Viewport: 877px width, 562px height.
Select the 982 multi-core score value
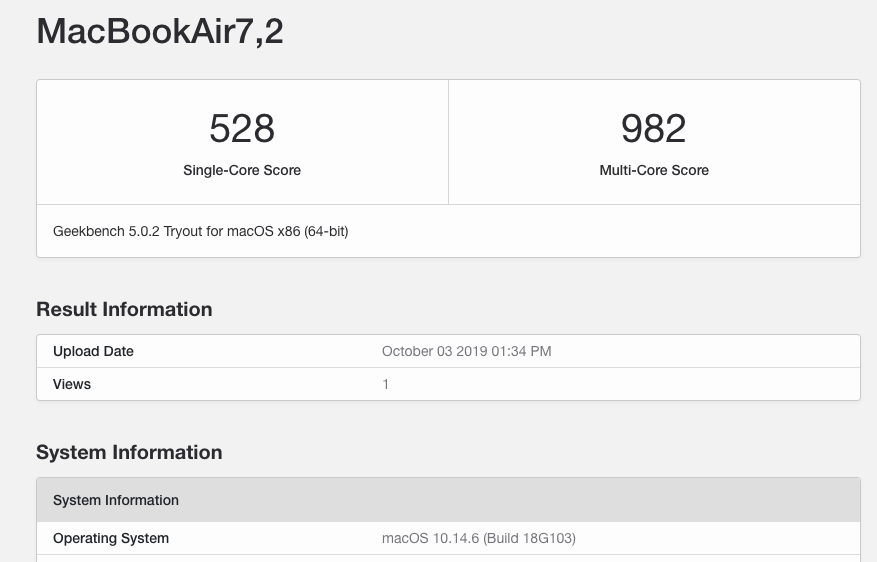pyautogui.click(x=654, y=129)
